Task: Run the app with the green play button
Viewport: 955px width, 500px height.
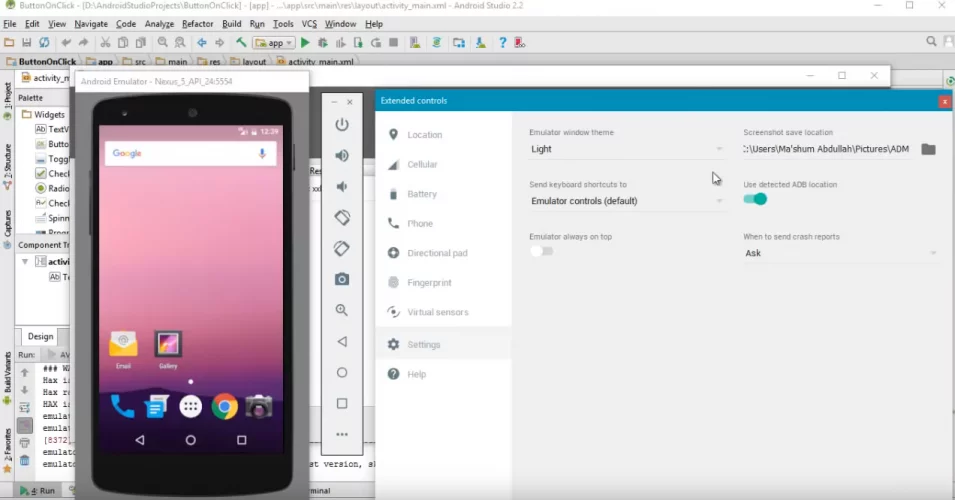Action: [x=306, y=43]
